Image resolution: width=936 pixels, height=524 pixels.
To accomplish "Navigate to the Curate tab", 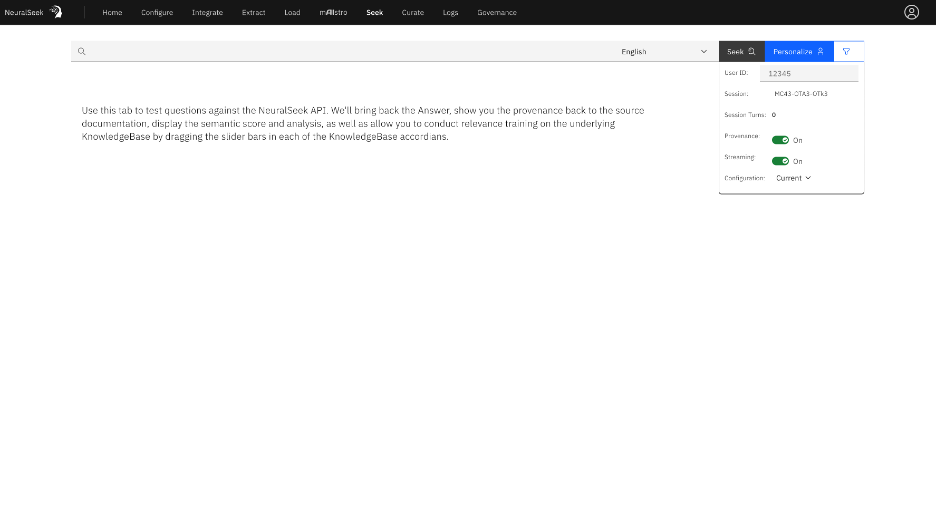I will coord(412,12).
